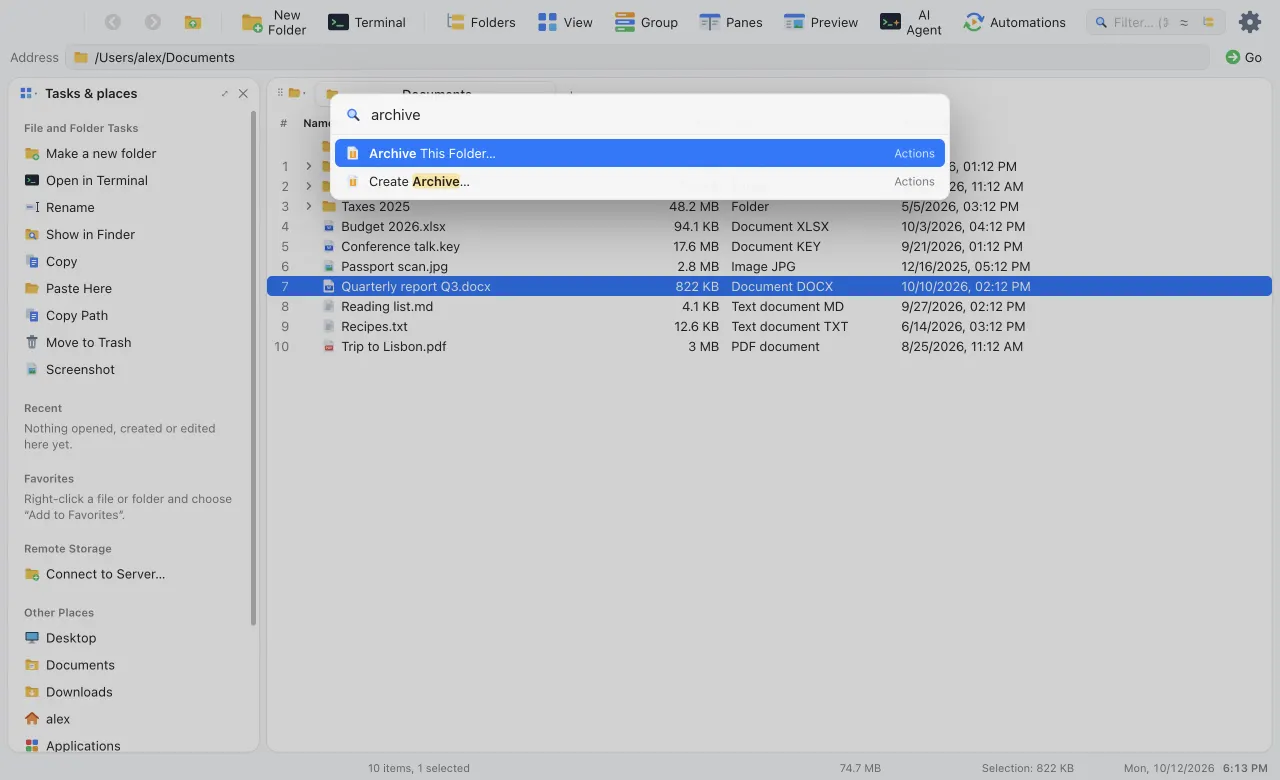Open Terminal from the toolbar
Image resolution: width=1280 pixels, height=780 pixels.
tap(367, 22)
